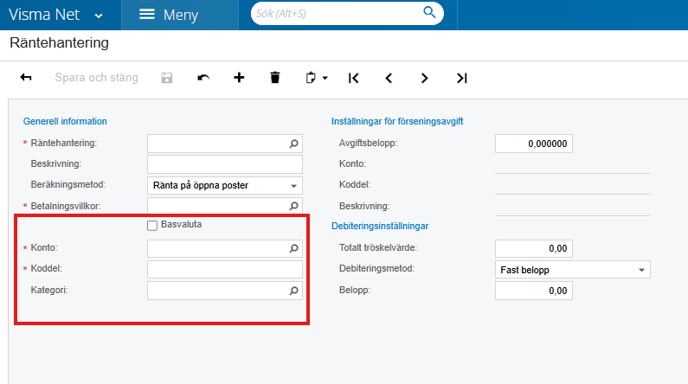Viewport: 688px width, 384px height.
Task: Click the trash delete icon
Action: tap(275, 78)
